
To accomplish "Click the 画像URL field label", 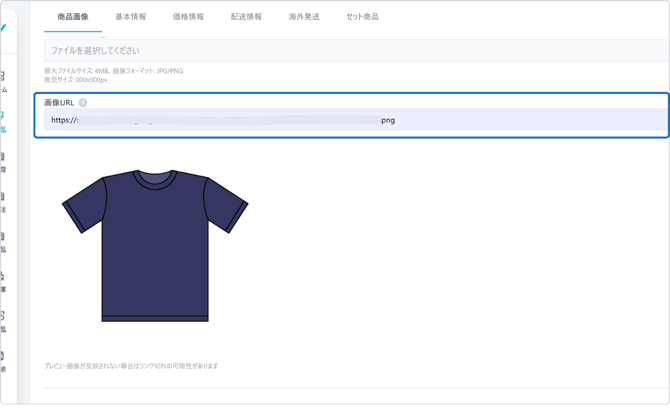I will [x=59, y=103].
